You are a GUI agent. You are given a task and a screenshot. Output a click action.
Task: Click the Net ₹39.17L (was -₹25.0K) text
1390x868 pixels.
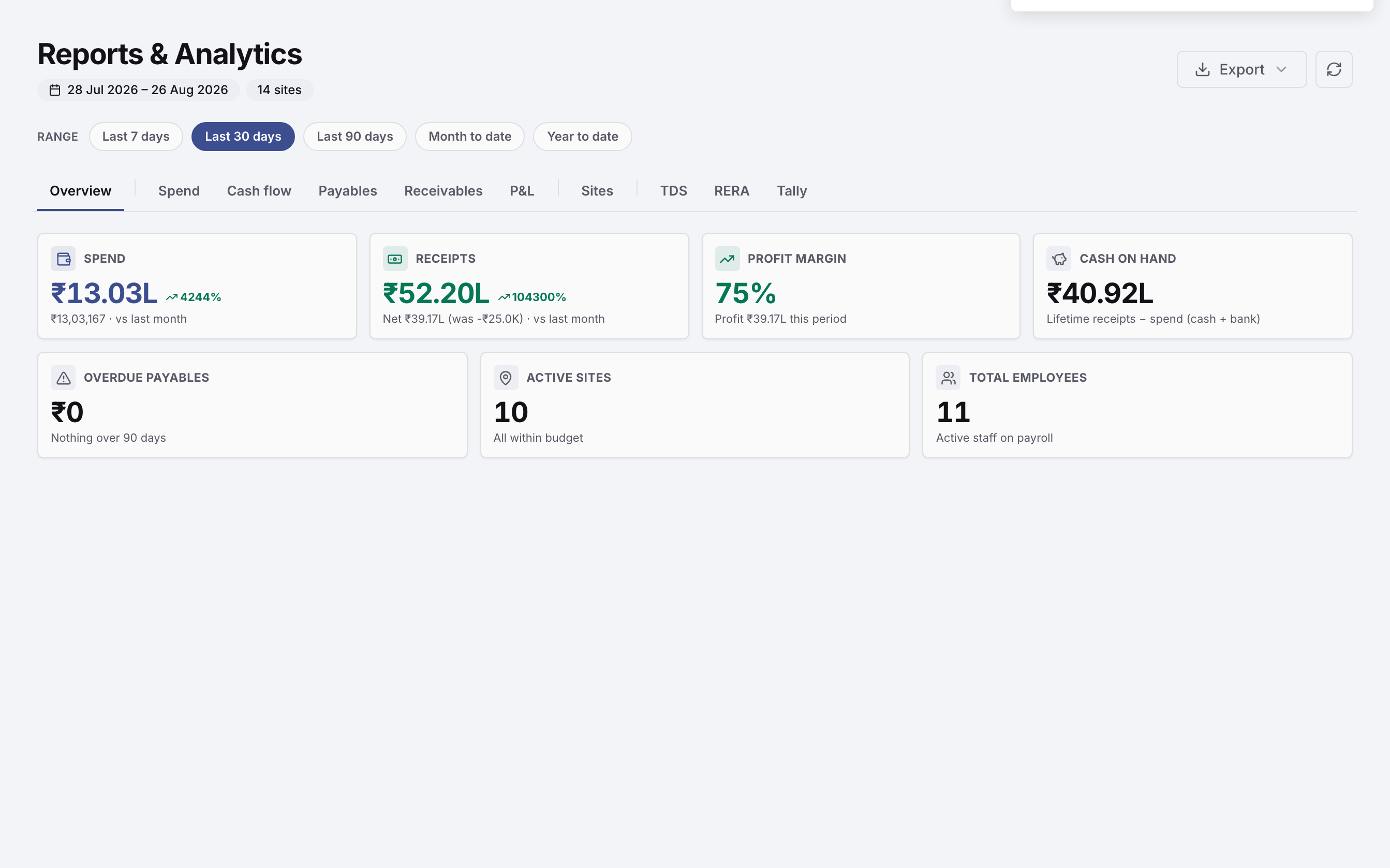click(453, 319)
